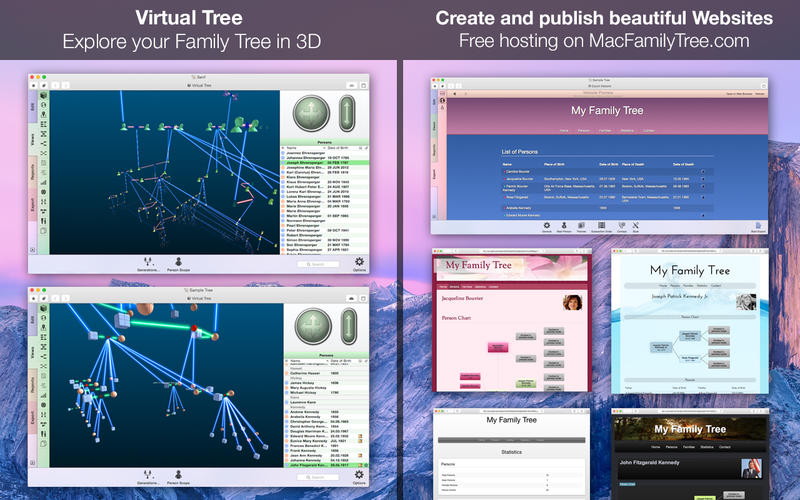Select Joseph Ehrensperger in the persons list
This screenshot has height=500, width=800.
[315, 163]
